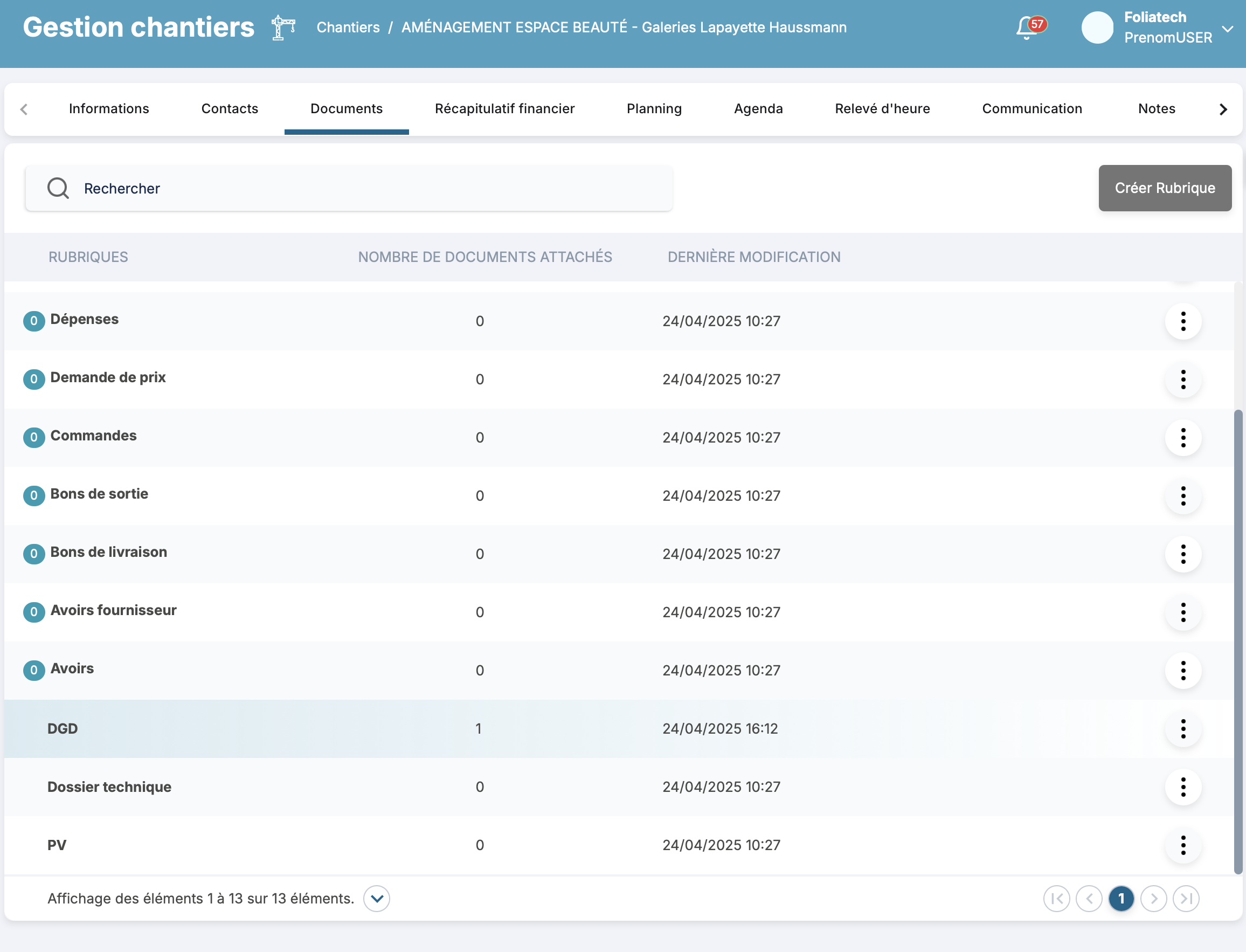This screenshot has height=952, width=1246.
Task: Click the crane icon beside Gestion chantiers
Action: [x=283, y=27]
